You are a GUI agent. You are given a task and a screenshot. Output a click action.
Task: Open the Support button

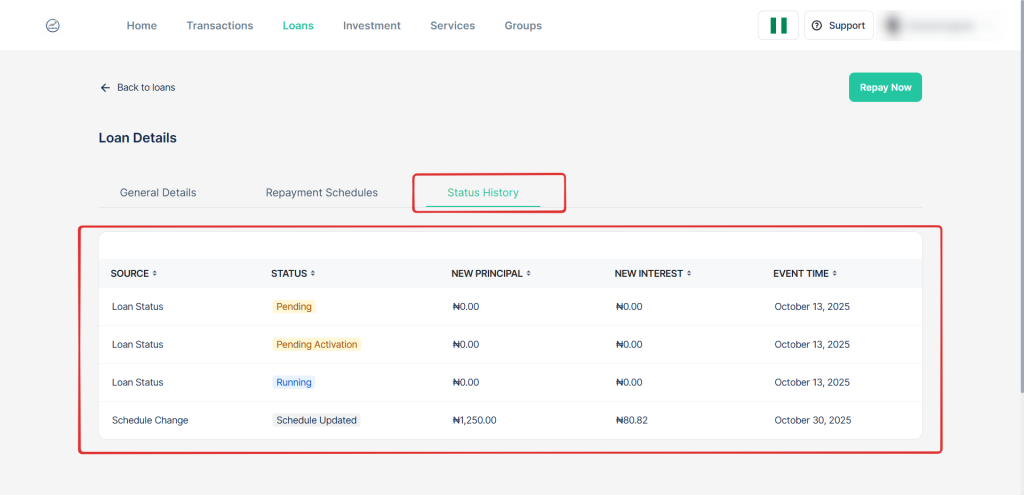pos(839,25)
